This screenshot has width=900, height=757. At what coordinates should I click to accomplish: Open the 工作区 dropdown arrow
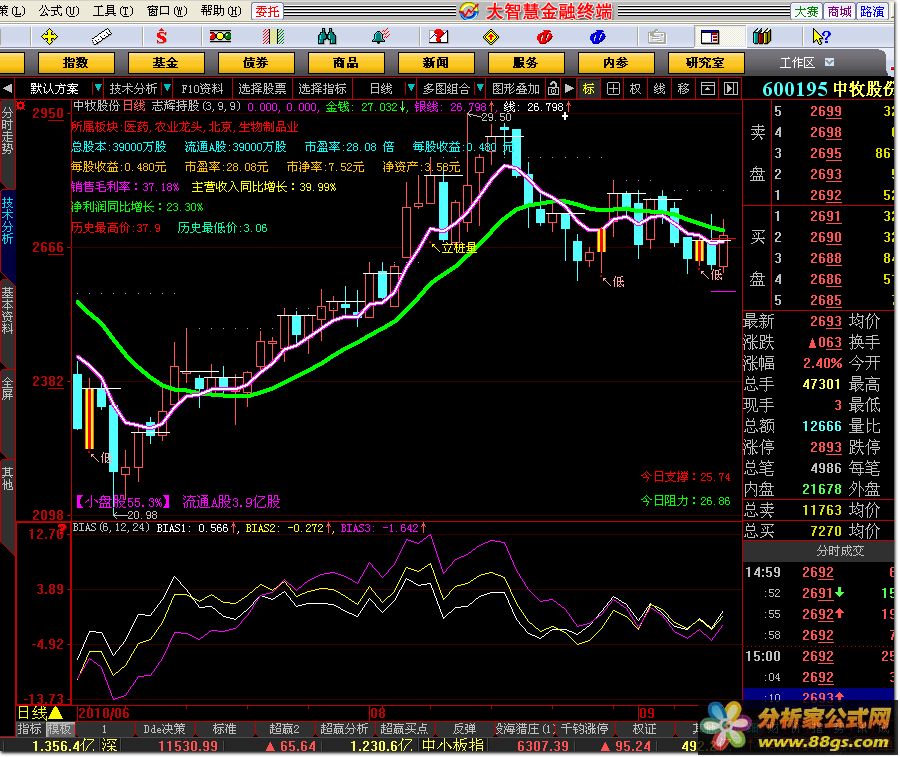[x=829, y=62]
